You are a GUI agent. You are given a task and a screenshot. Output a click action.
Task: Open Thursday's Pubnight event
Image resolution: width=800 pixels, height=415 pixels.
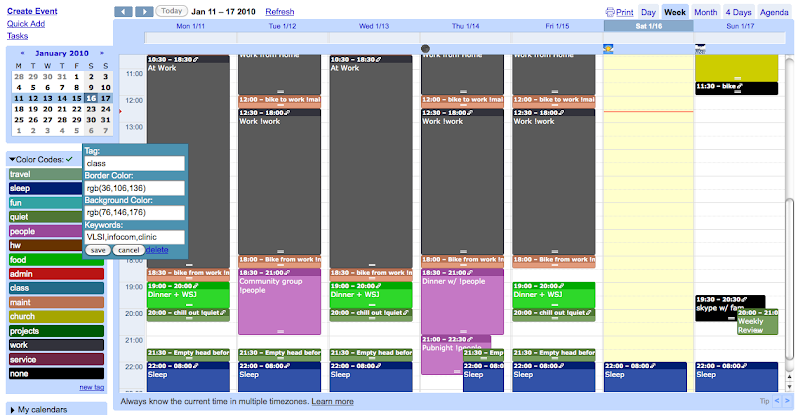(x=442, y=355)
